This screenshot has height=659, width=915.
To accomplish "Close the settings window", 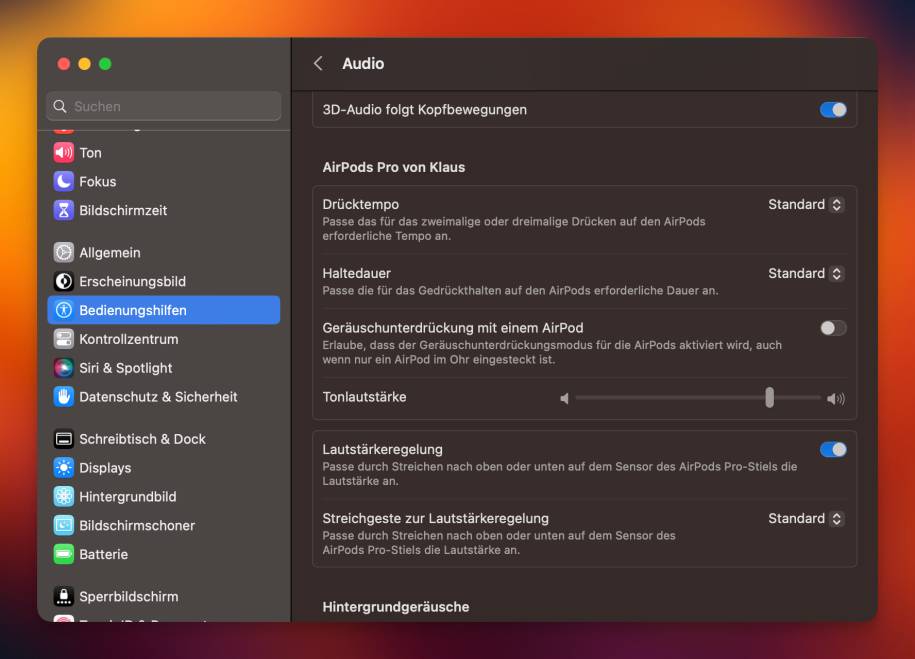I will pyautogui.click(x=64, y=64).
